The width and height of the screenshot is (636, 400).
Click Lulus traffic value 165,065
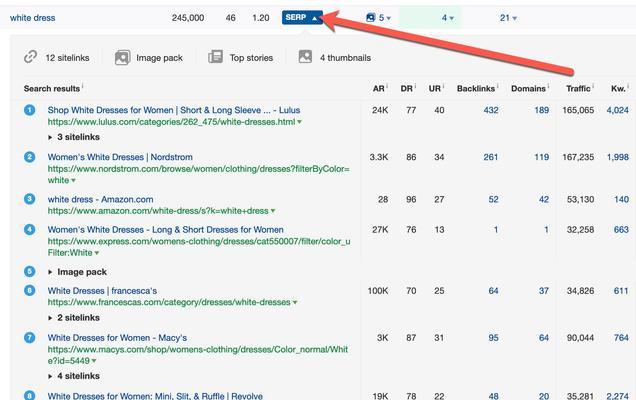point(578,110)
